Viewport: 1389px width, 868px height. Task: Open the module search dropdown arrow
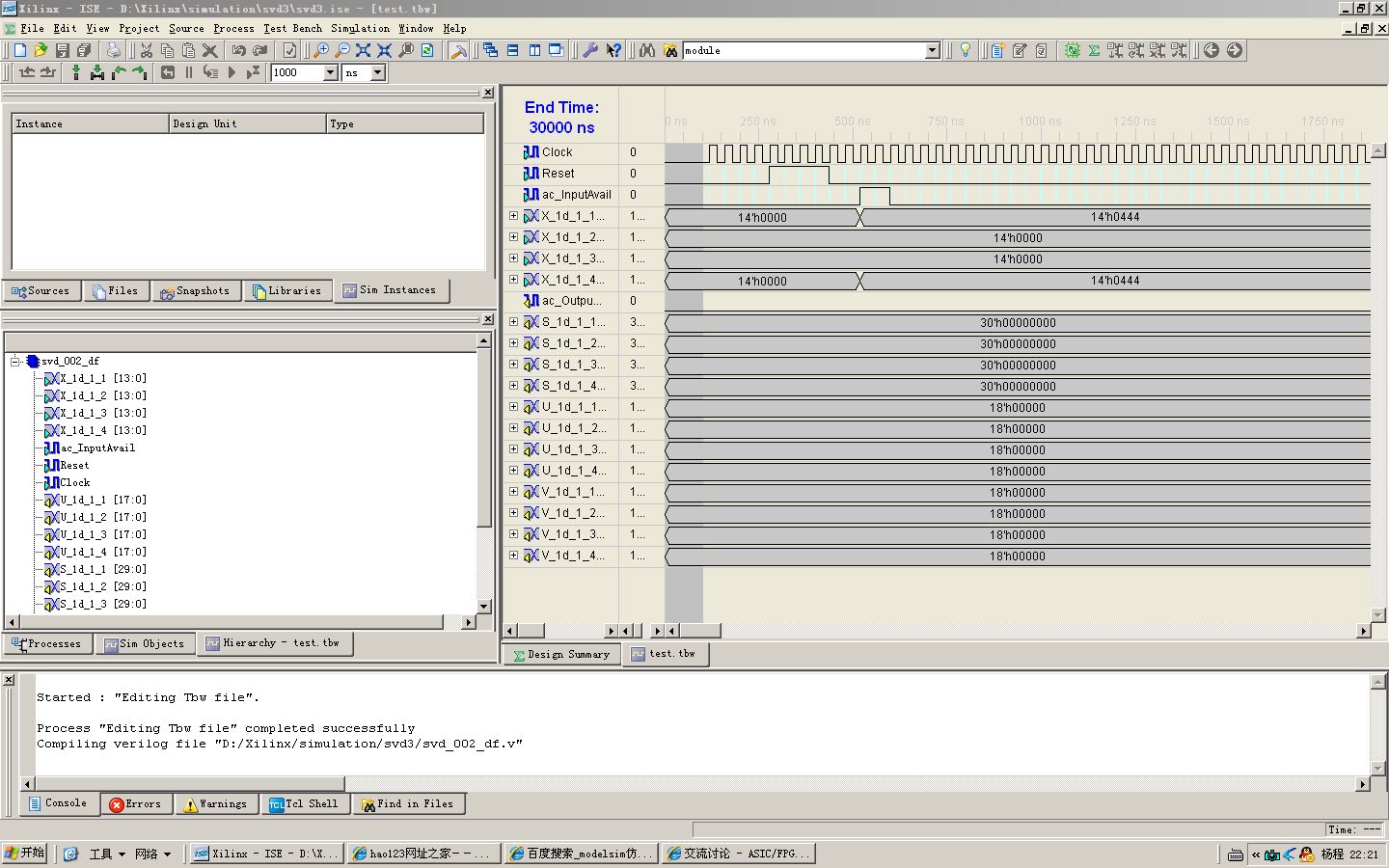pos(932,50)
